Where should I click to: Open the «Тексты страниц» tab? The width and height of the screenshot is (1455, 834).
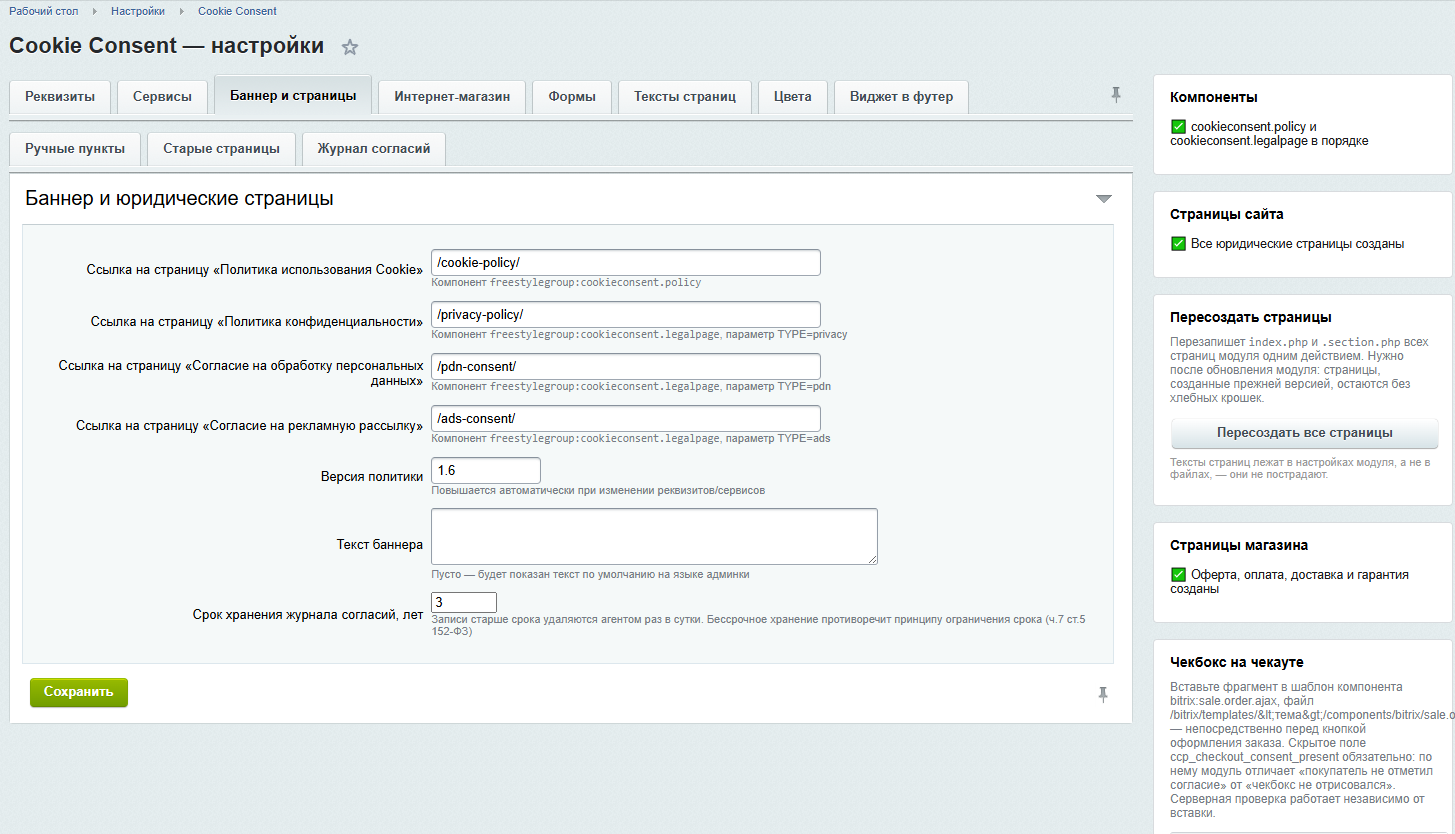pyautogui.click(x=685, y=97)
